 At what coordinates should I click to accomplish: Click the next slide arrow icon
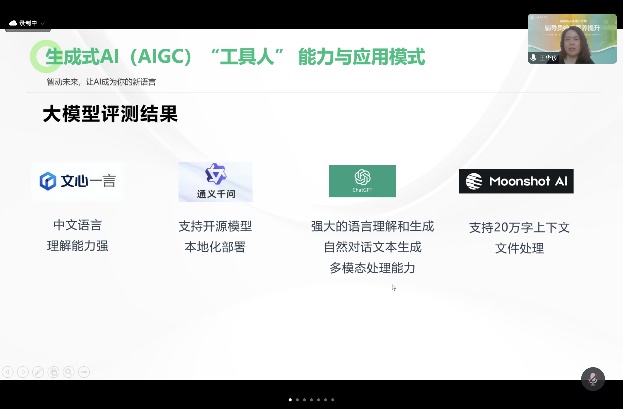(x=23, y=372)
